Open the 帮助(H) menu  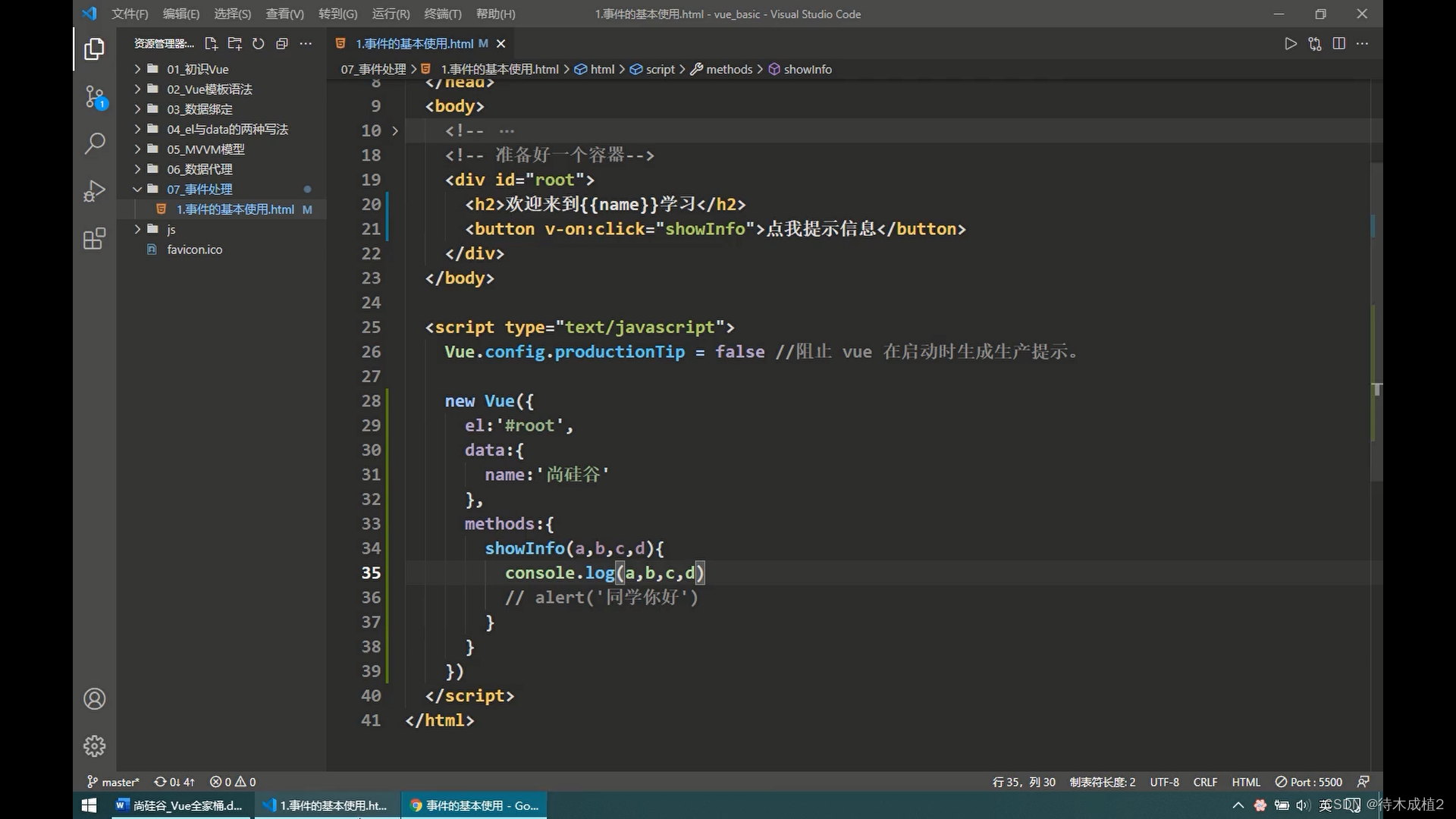pos(496,14)
